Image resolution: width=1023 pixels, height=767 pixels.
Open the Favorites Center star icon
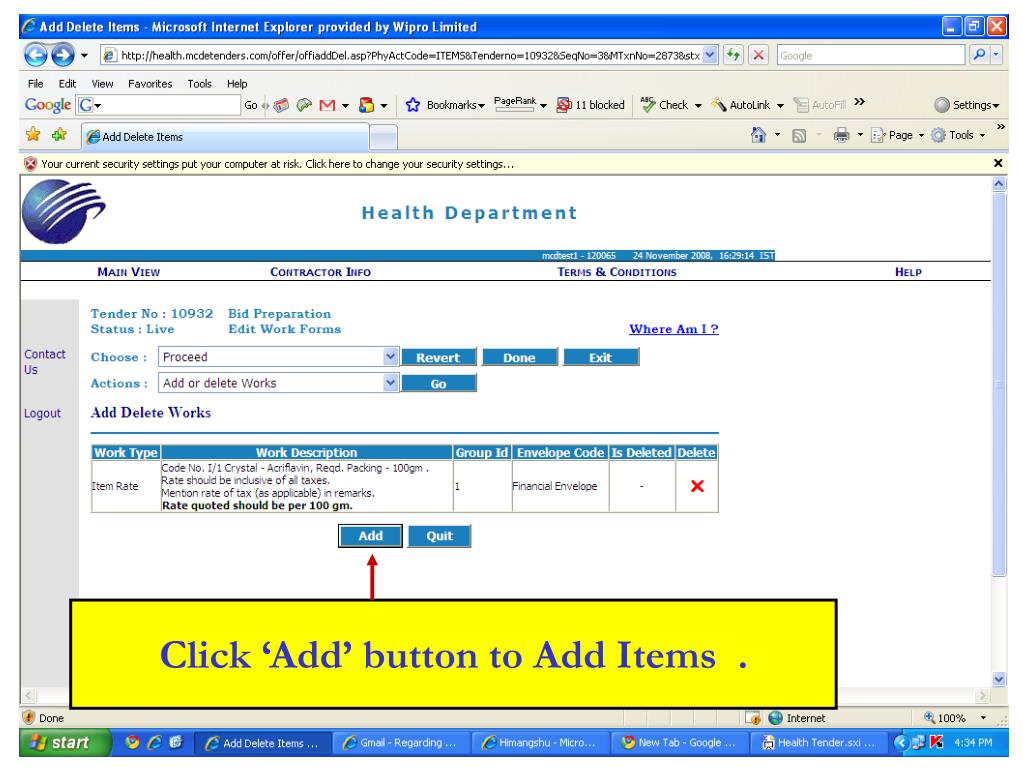pos(33,135)
